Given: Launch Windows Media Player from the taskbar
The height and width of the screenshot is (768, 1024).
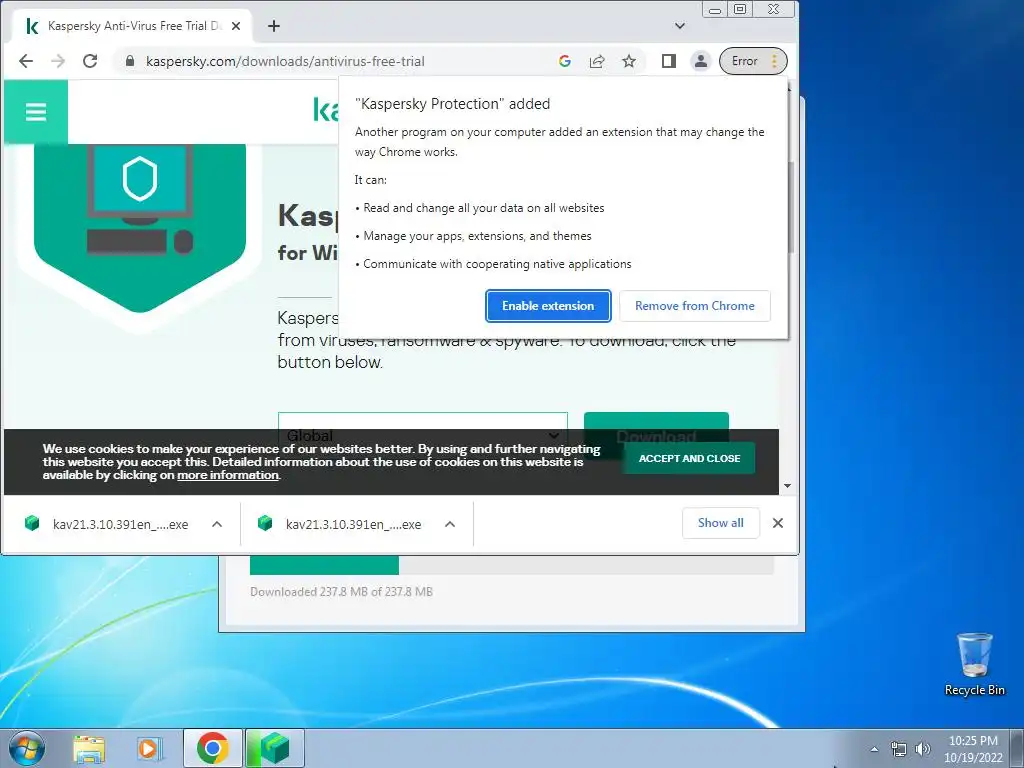Looking at the screenshot, I should click(x=150, y=749).
